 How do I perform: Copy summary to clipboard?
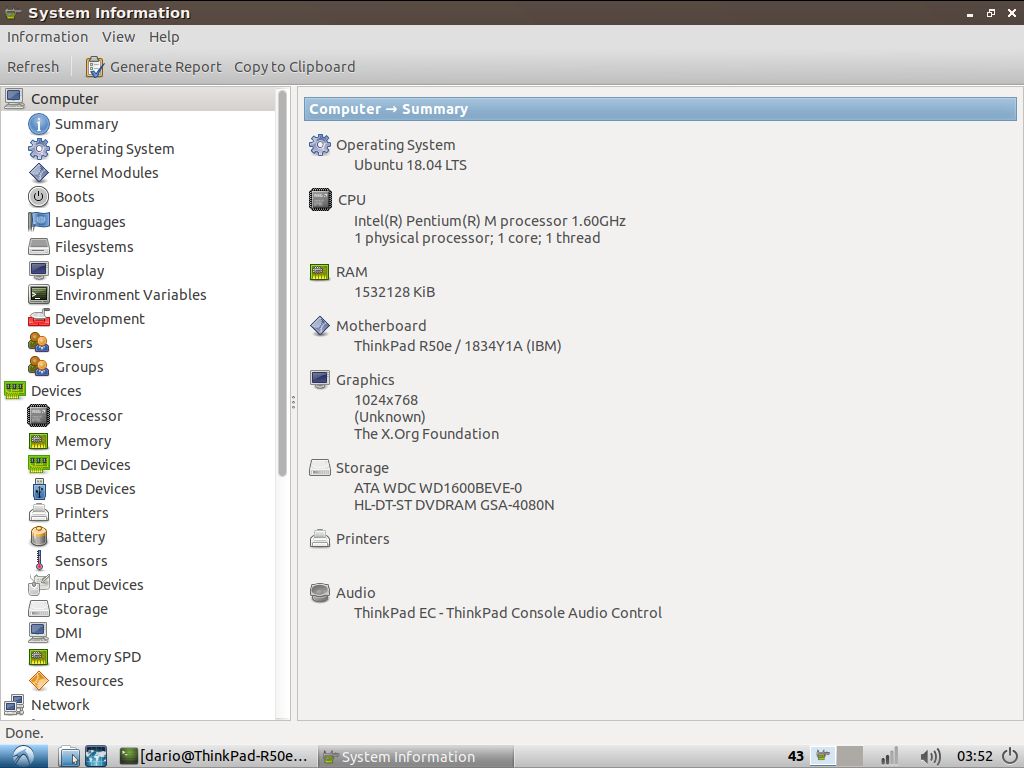[295, 67]
